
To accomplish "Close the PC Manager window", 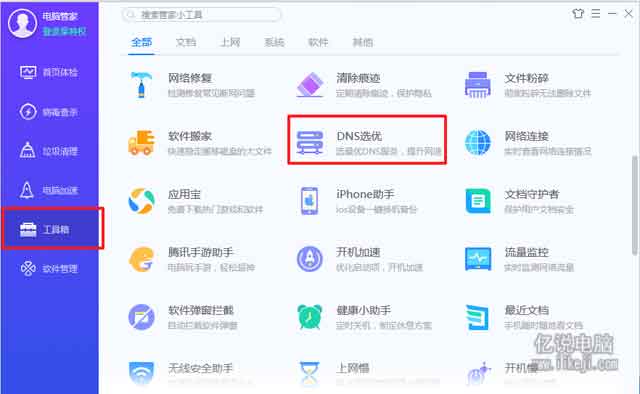I will pos(628,13).
